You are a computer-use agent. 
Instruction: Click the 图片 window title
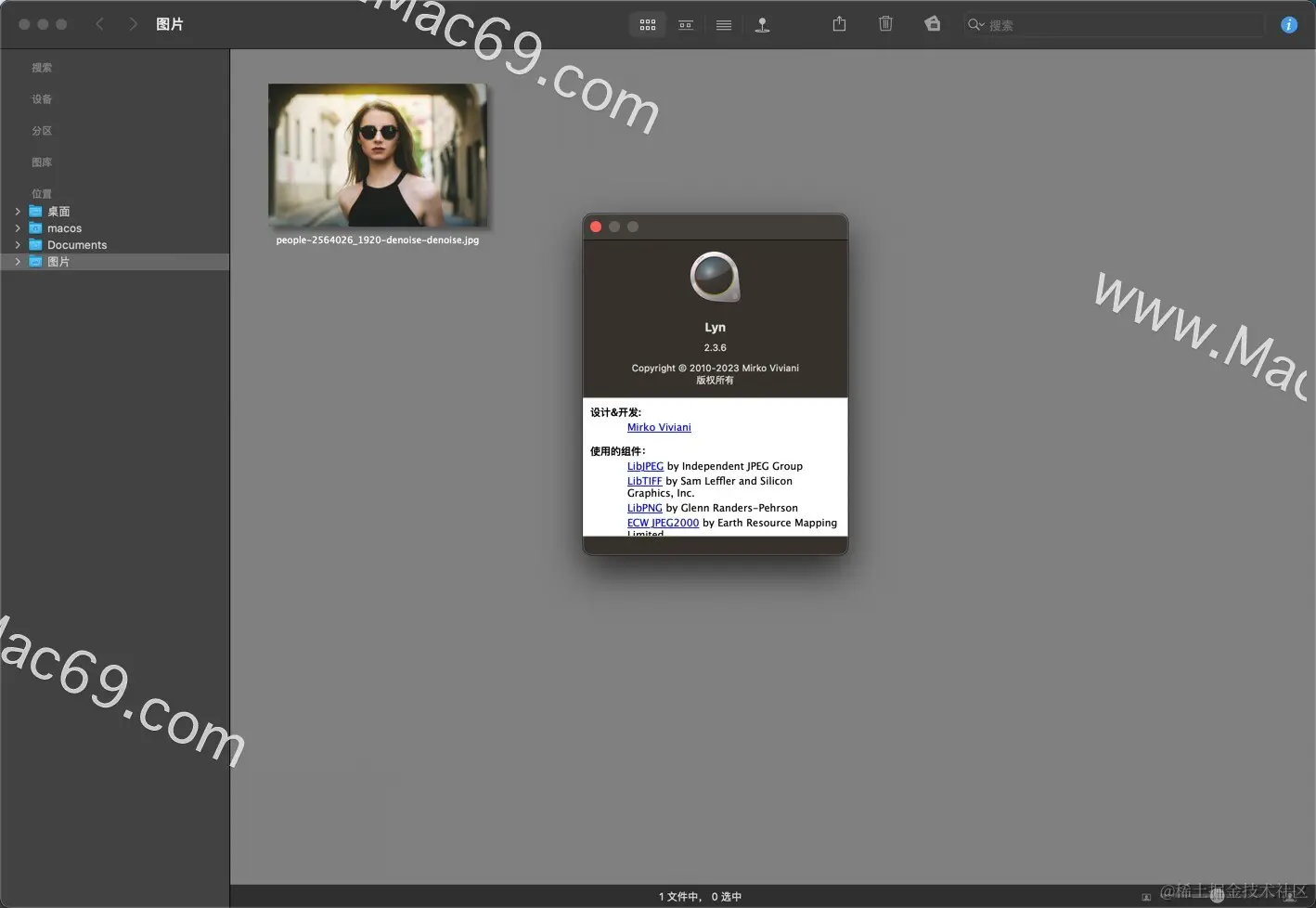pos(170,24)
